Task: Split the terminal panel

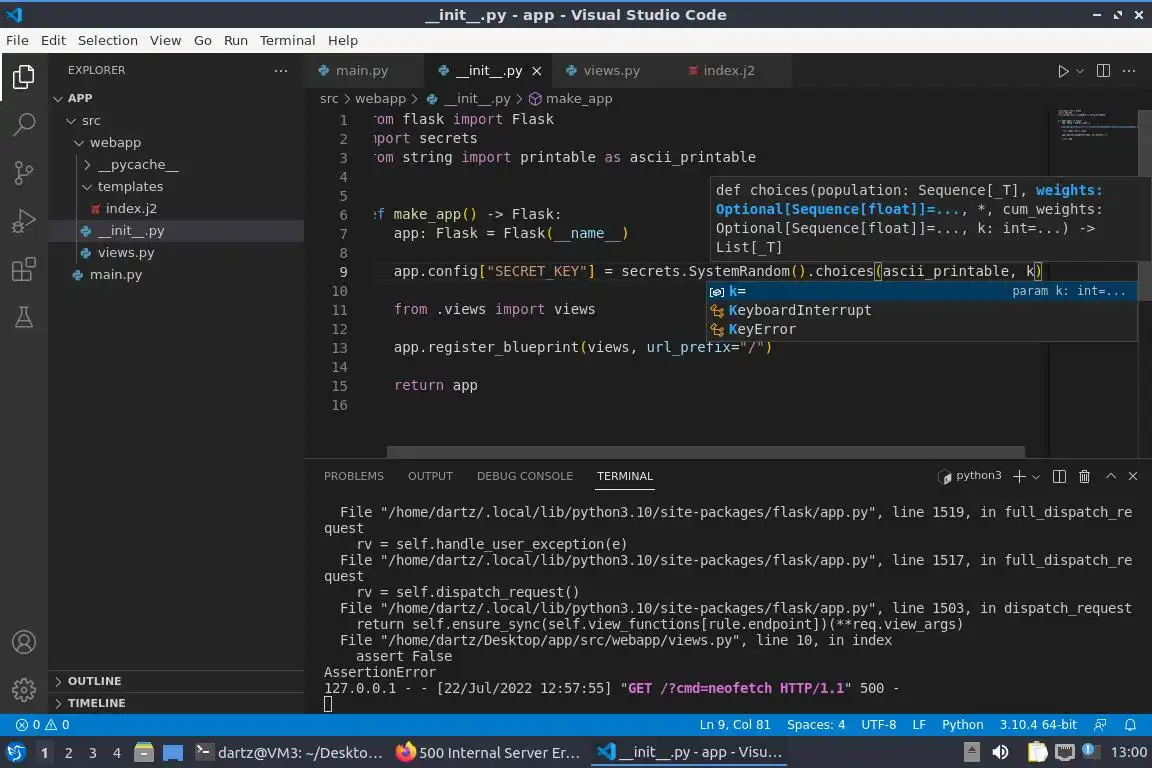Action: (1059, 476)
